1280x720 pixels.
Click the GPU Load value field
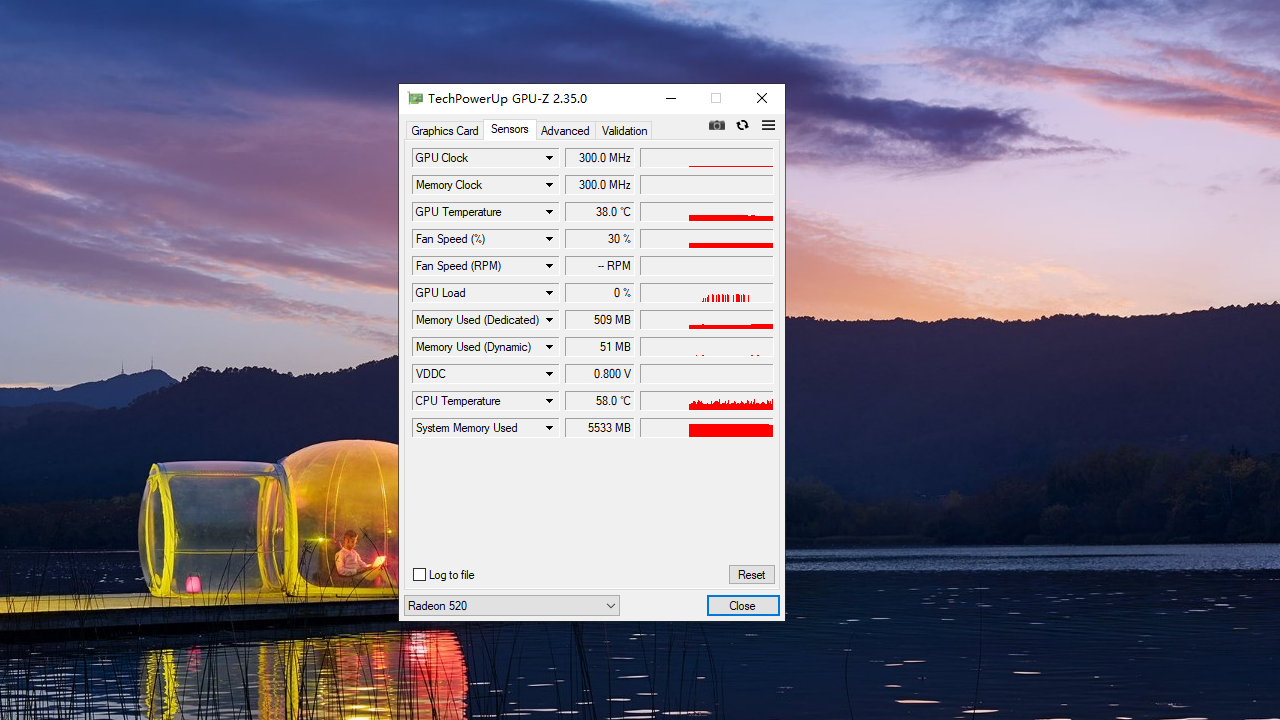pyautogui.click(x=599, y=292)
